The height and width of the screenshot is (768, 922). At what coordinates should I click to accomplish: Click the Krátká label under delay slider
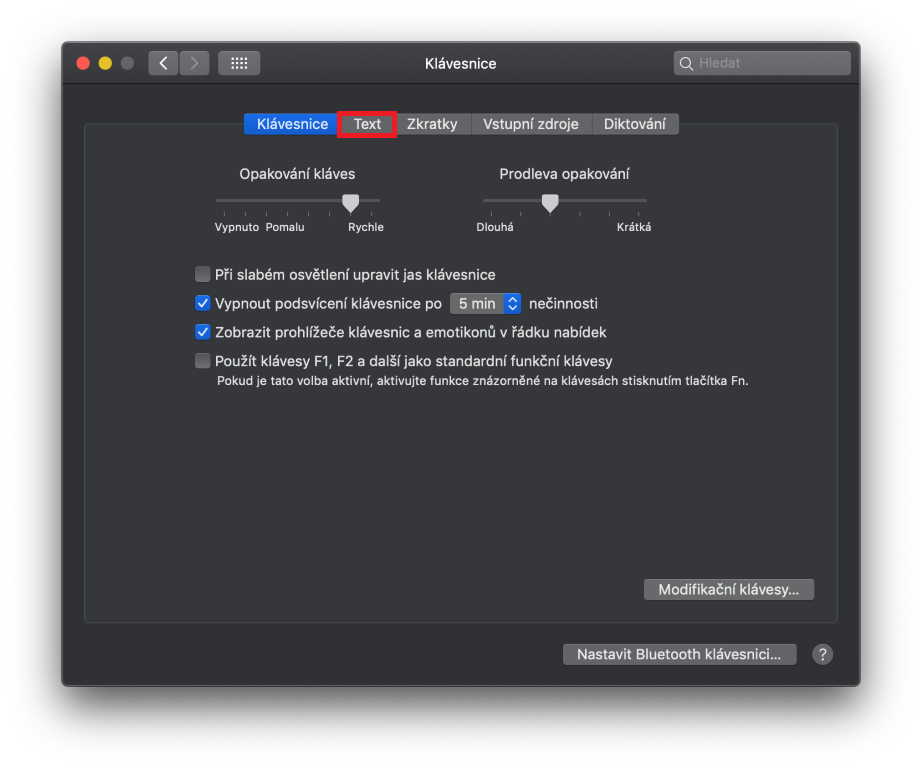634,227
